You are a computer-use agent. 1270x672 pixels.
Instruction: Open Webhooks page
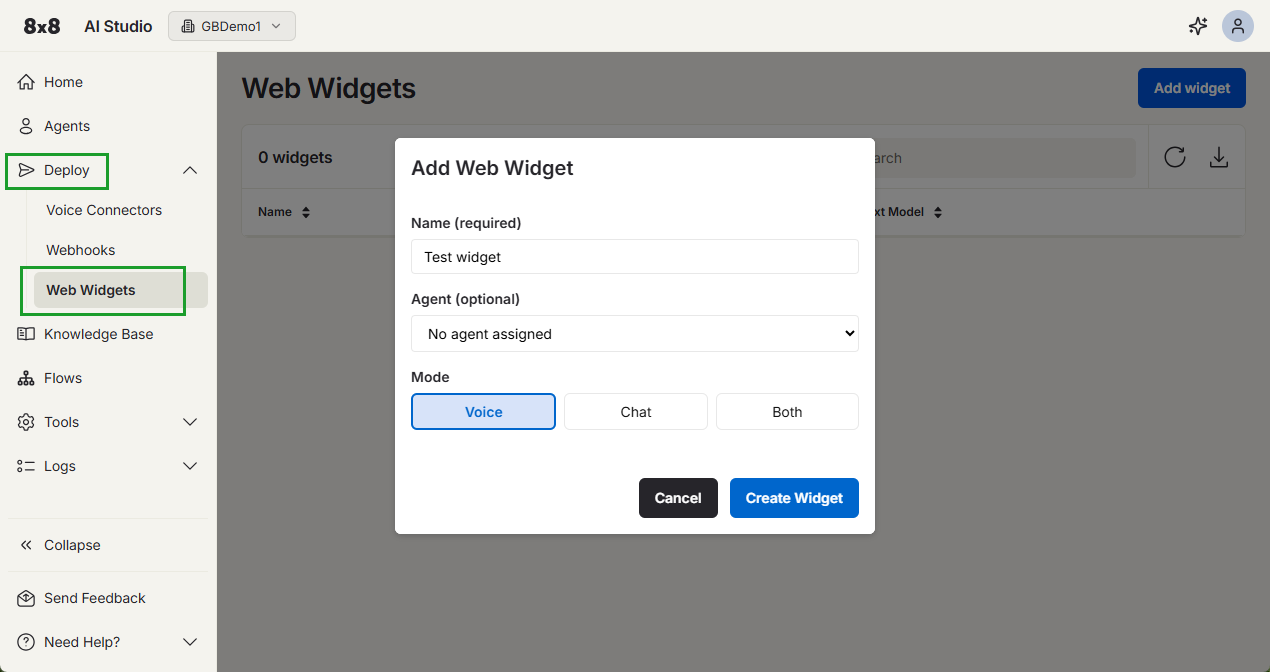point(81,250)
